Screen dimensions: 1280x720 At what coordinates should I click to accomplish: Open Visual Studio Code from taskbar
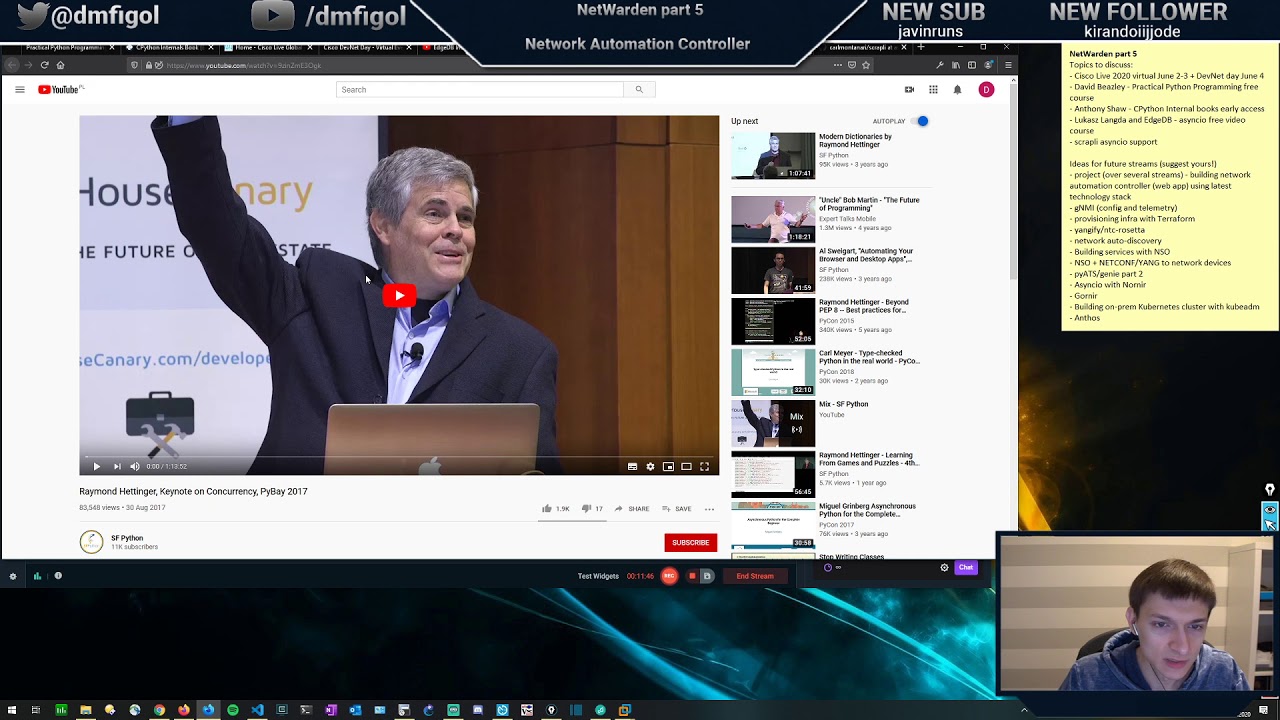[257, 710]
